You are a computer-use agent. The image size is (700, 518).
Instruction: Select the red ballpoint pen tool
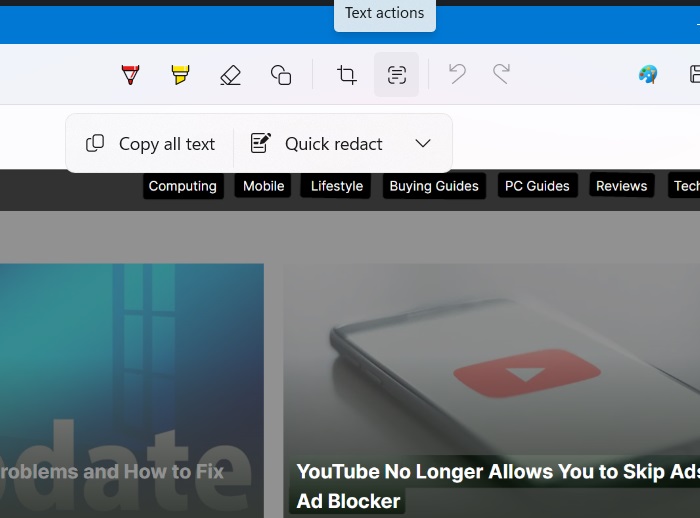[x=130, y=75]
